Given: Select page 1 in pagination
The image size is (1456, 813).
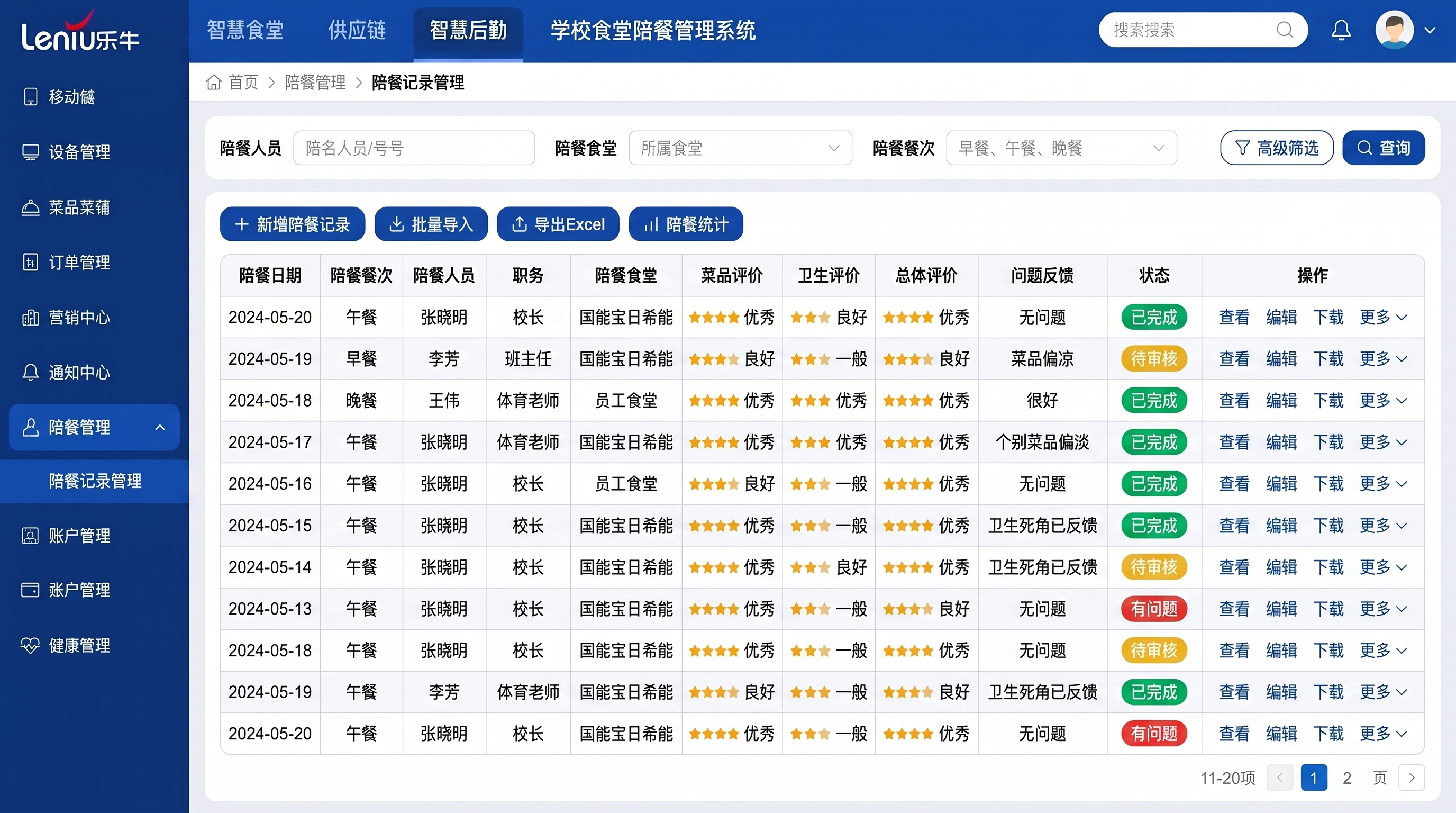Looking at the screenshot, I should point(1314,778).
